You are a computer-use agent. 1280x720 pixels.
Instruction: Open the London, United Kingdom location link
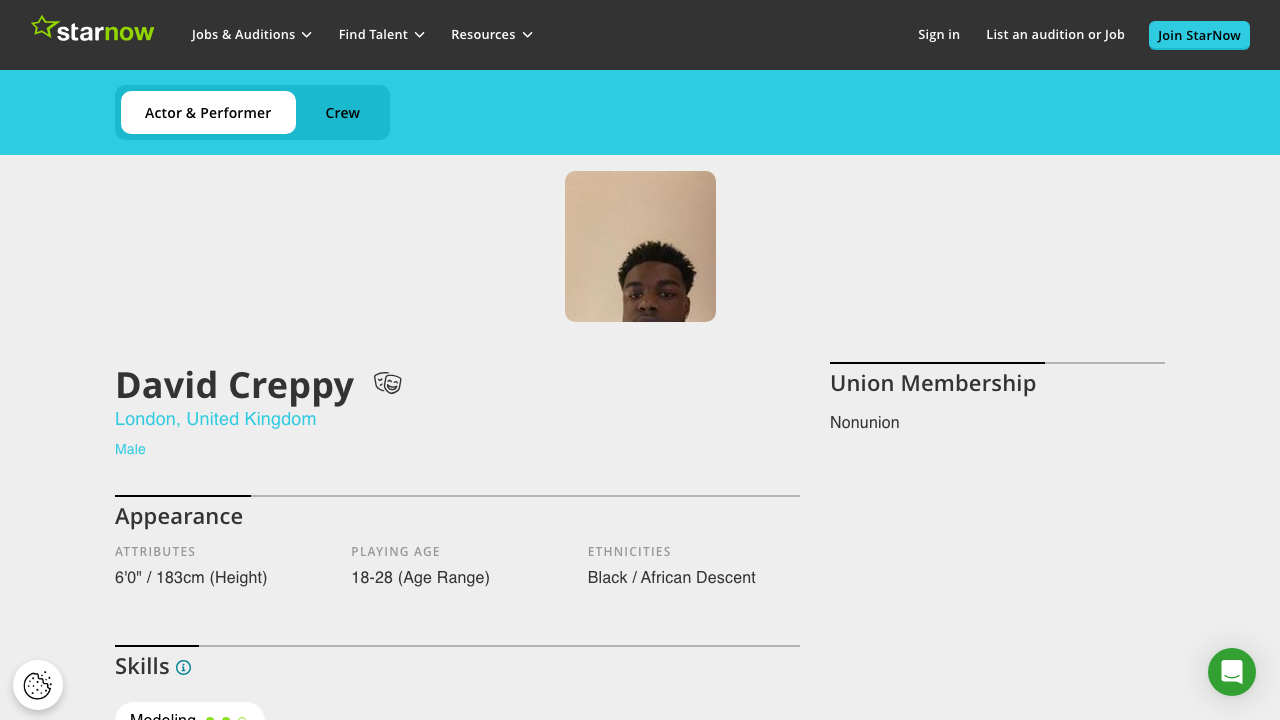[215, 418]
